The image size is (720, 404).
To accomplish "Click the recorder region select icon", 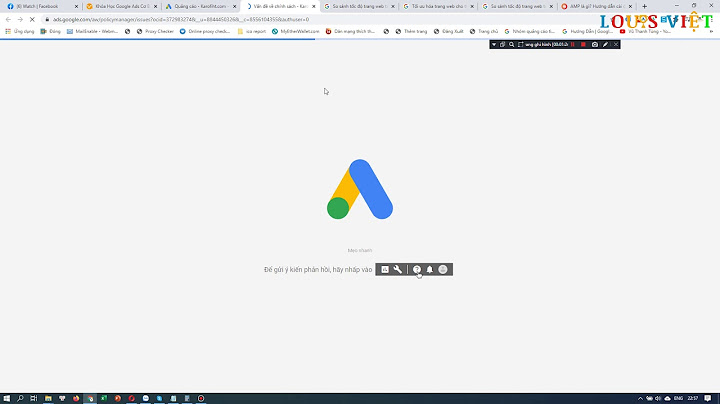I will [x=520, y=45].
